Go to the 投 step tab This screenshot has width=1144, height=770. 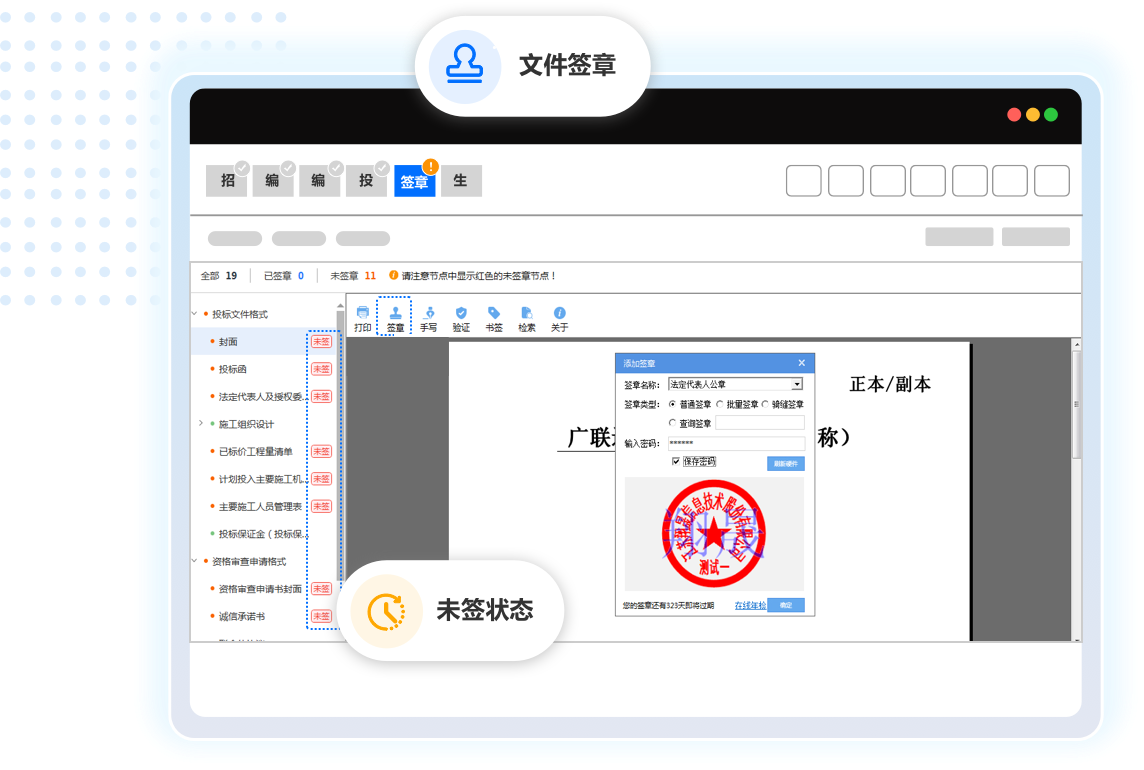coord(366,181)
